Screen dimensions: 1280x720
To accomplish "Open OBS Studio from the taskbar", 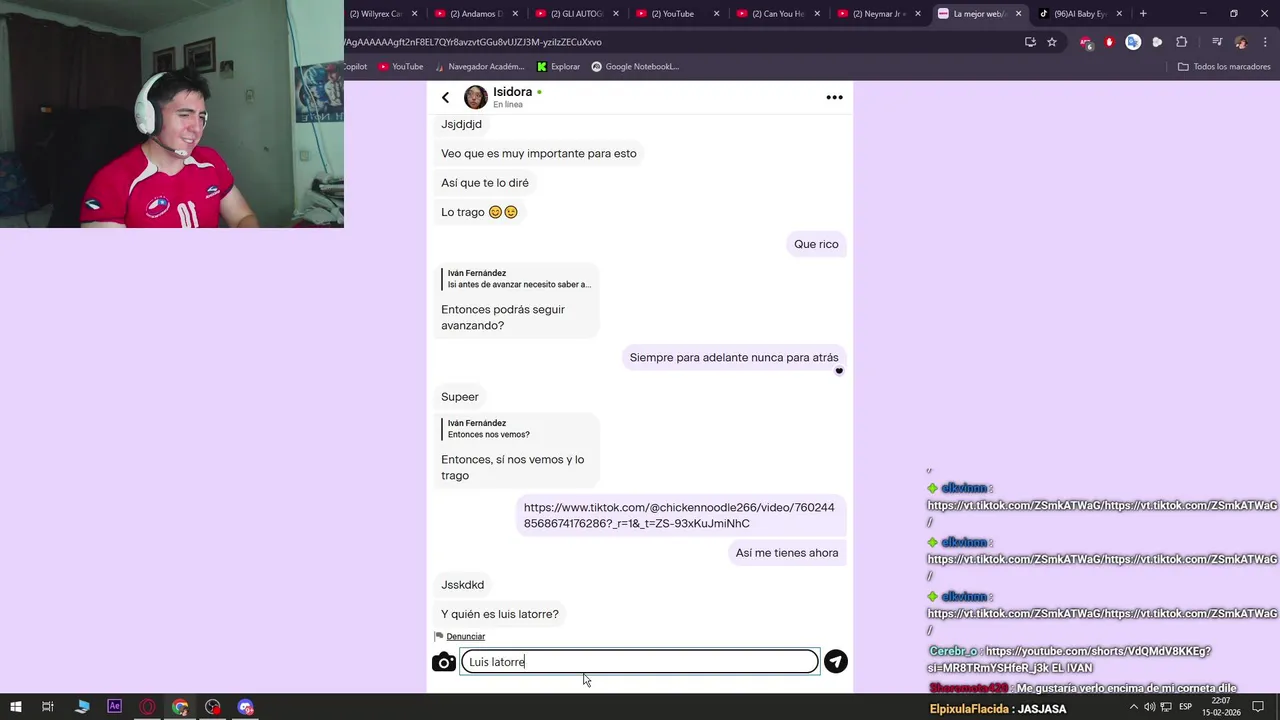I will [213, 707].
